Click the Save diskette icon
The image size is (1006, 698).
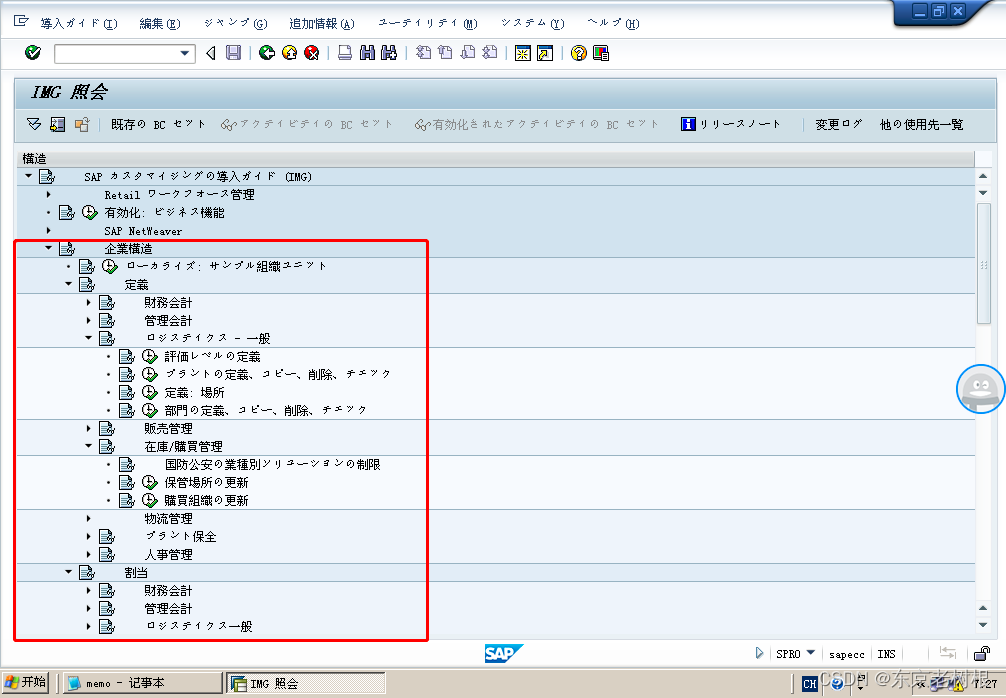pyautogui.click(x=234, y=53)
